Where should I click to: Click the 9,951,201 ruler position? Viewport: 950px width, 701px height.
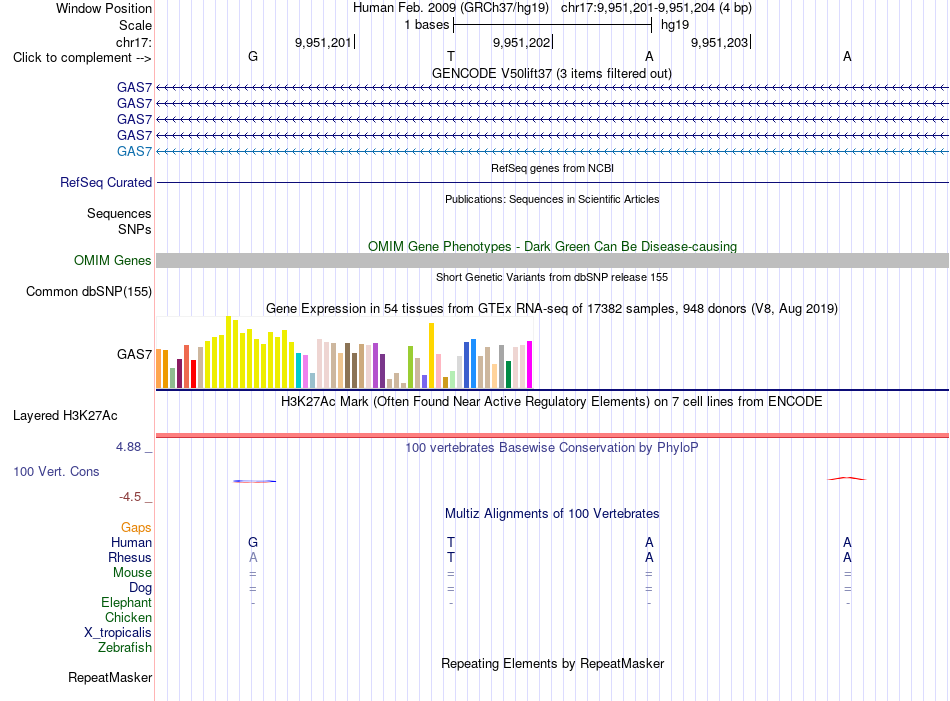[323, 42]
